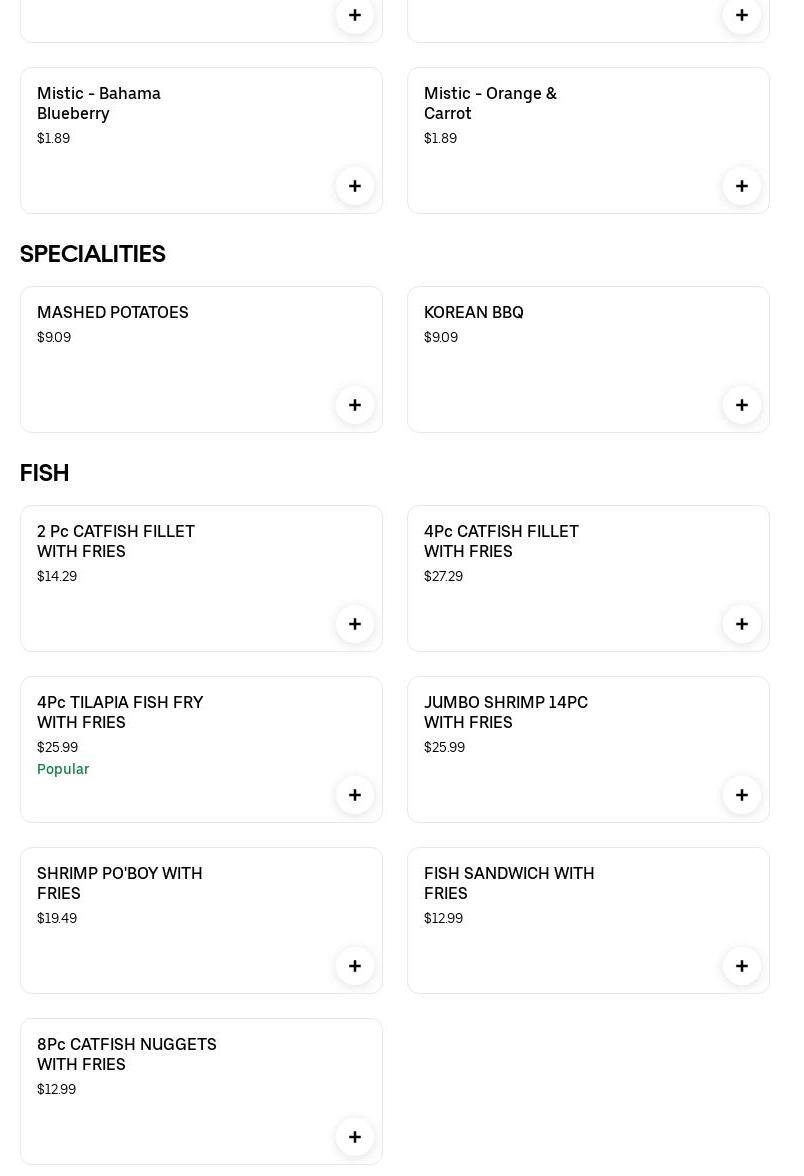Add MASHED POTATOES using plus icon
The width and height of the screenshot is (804, 1176).
355,405
